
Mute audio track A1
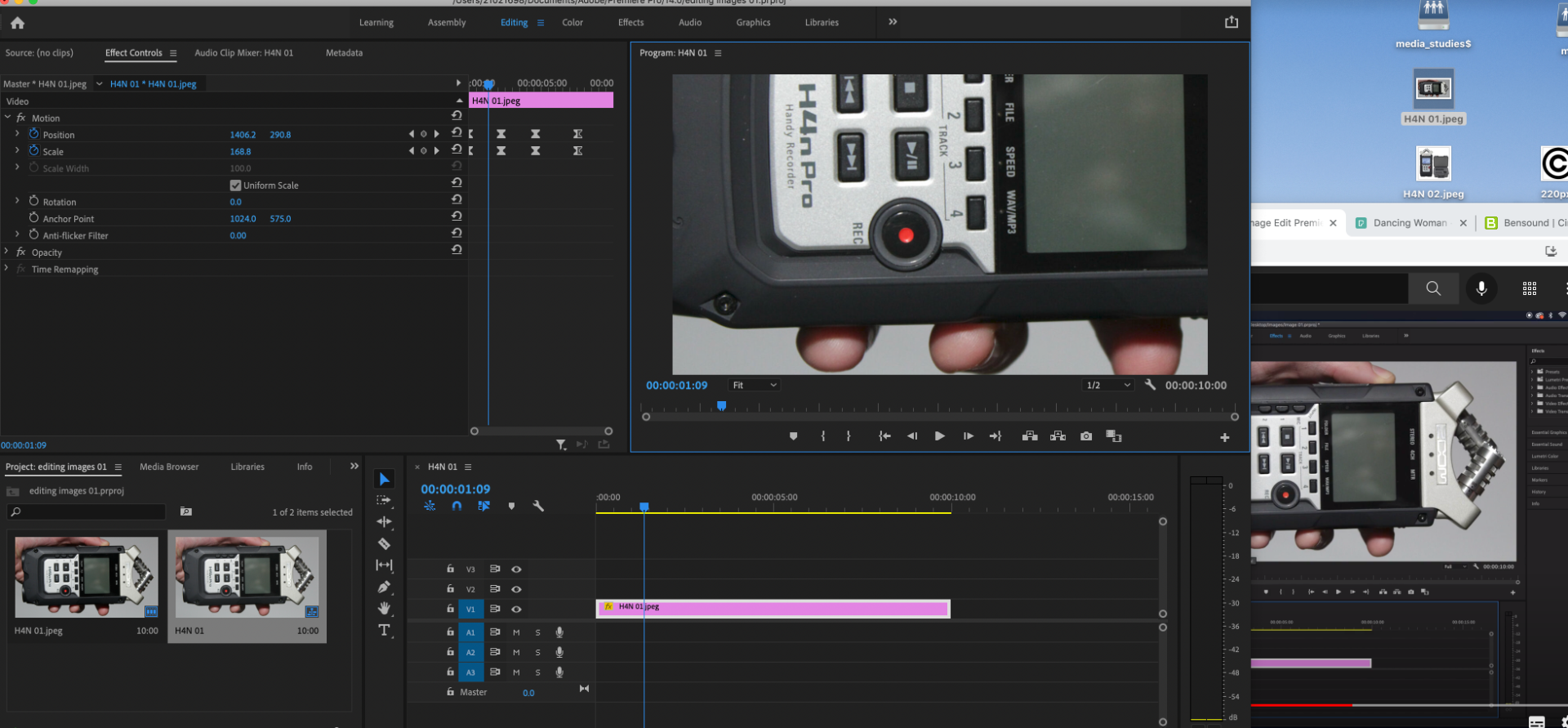point(516,632)
